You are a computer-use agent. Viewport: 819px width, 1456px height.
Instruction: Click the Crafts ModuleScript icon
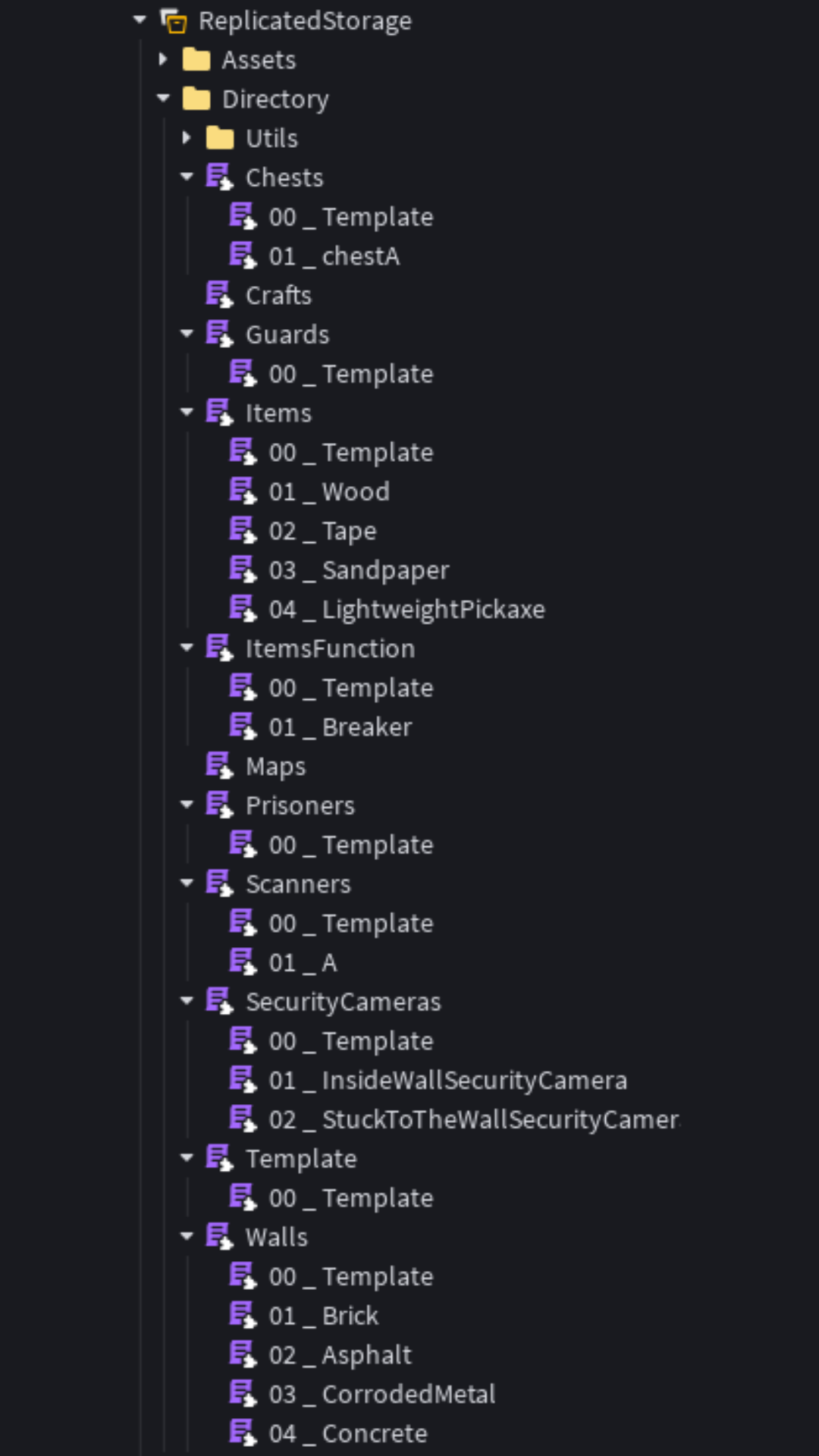point(219,295)
